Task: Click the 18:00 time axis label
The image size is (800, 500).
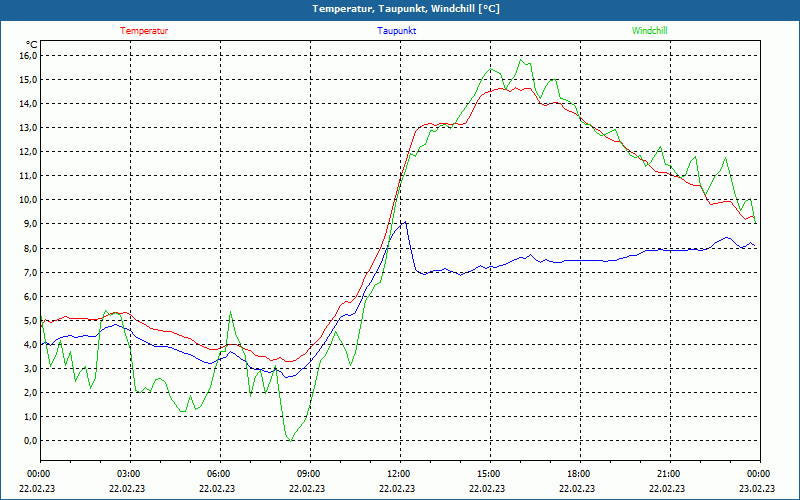Action: pos(580,474)
